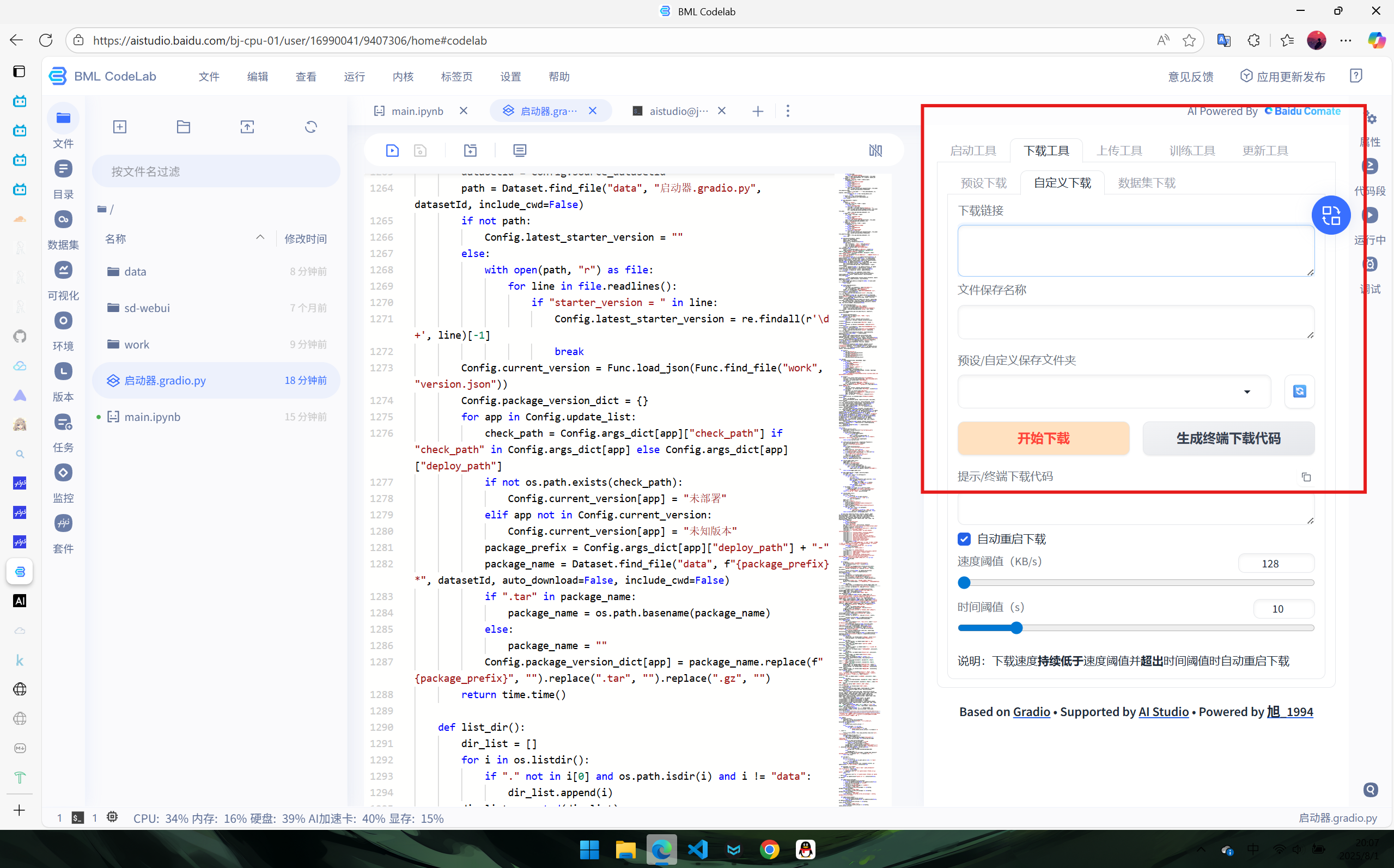Open the 环境 sidebar panel
1394x868 pixels.
(63, 320)
